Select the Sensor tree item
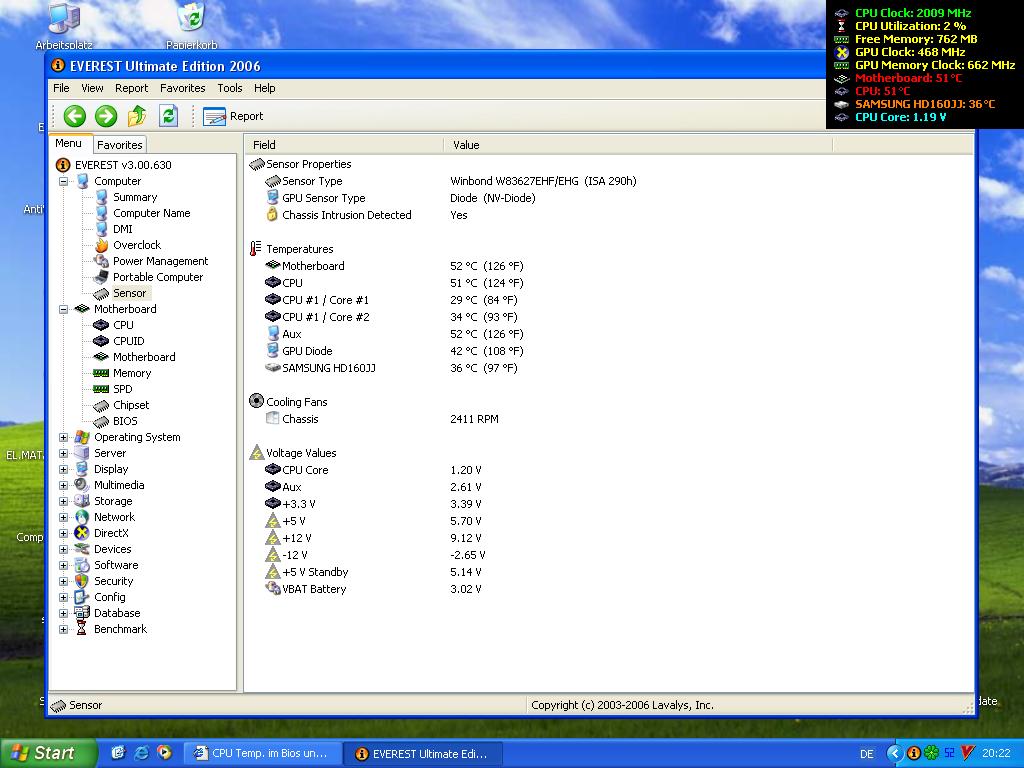Screen dimensions: 1024x768 coord(129,293)
